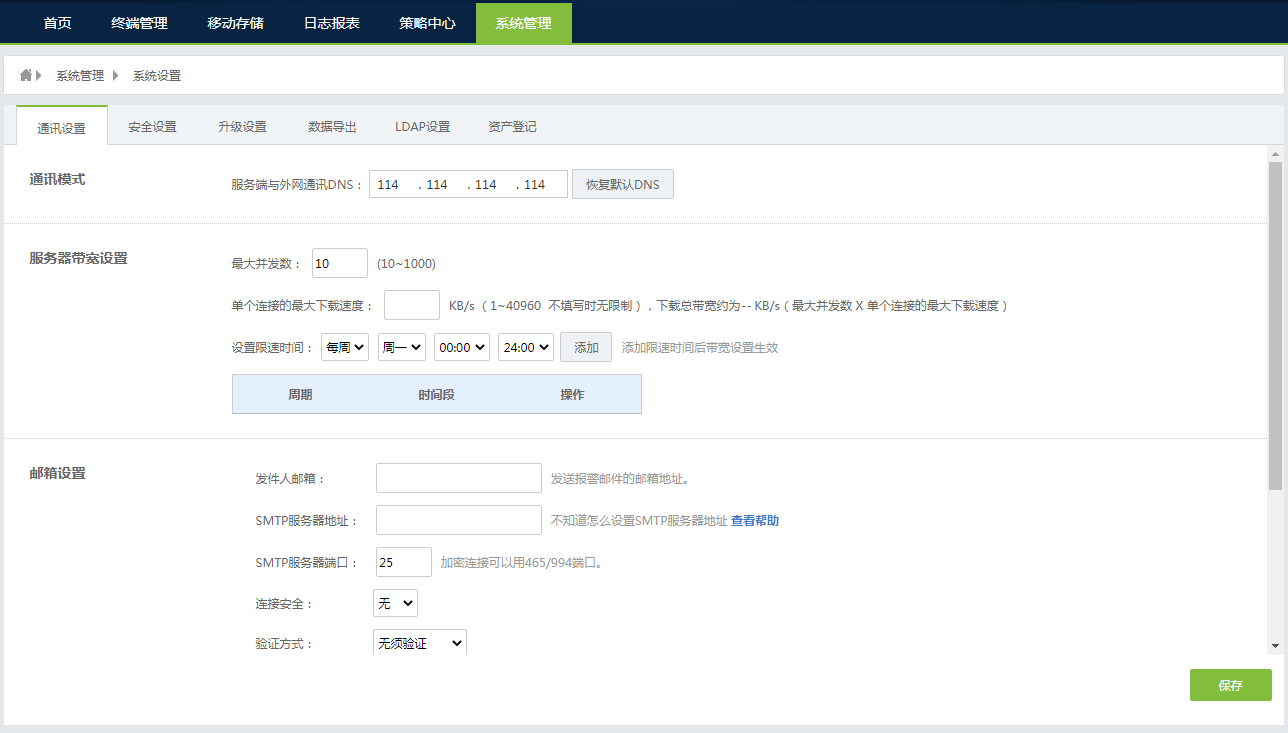Open the 00:00 start time dropdown
Viewport: 1288px width, 733px height.
click(462, 347)
